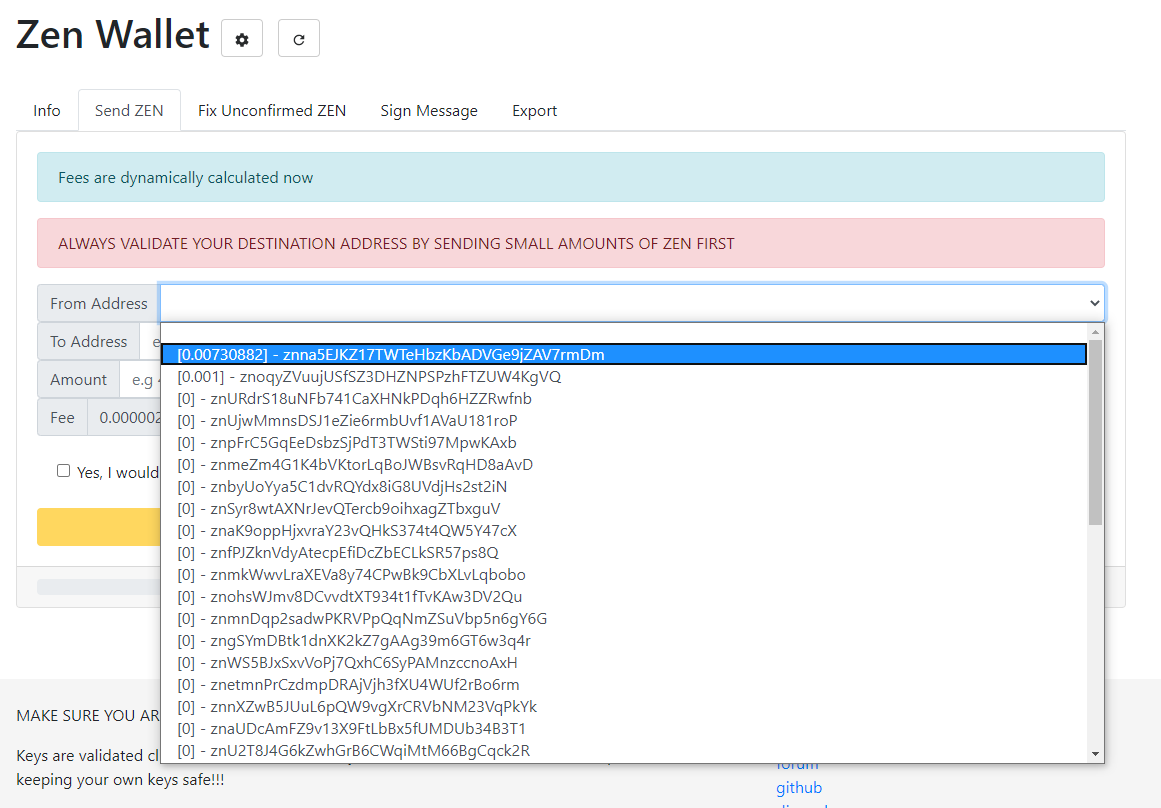
Task: Select option znmeZm4G1K4bVKtorLqBoJWBsvRqHD8aAvD
Action: pyautogui.click(x=623, y=464)
